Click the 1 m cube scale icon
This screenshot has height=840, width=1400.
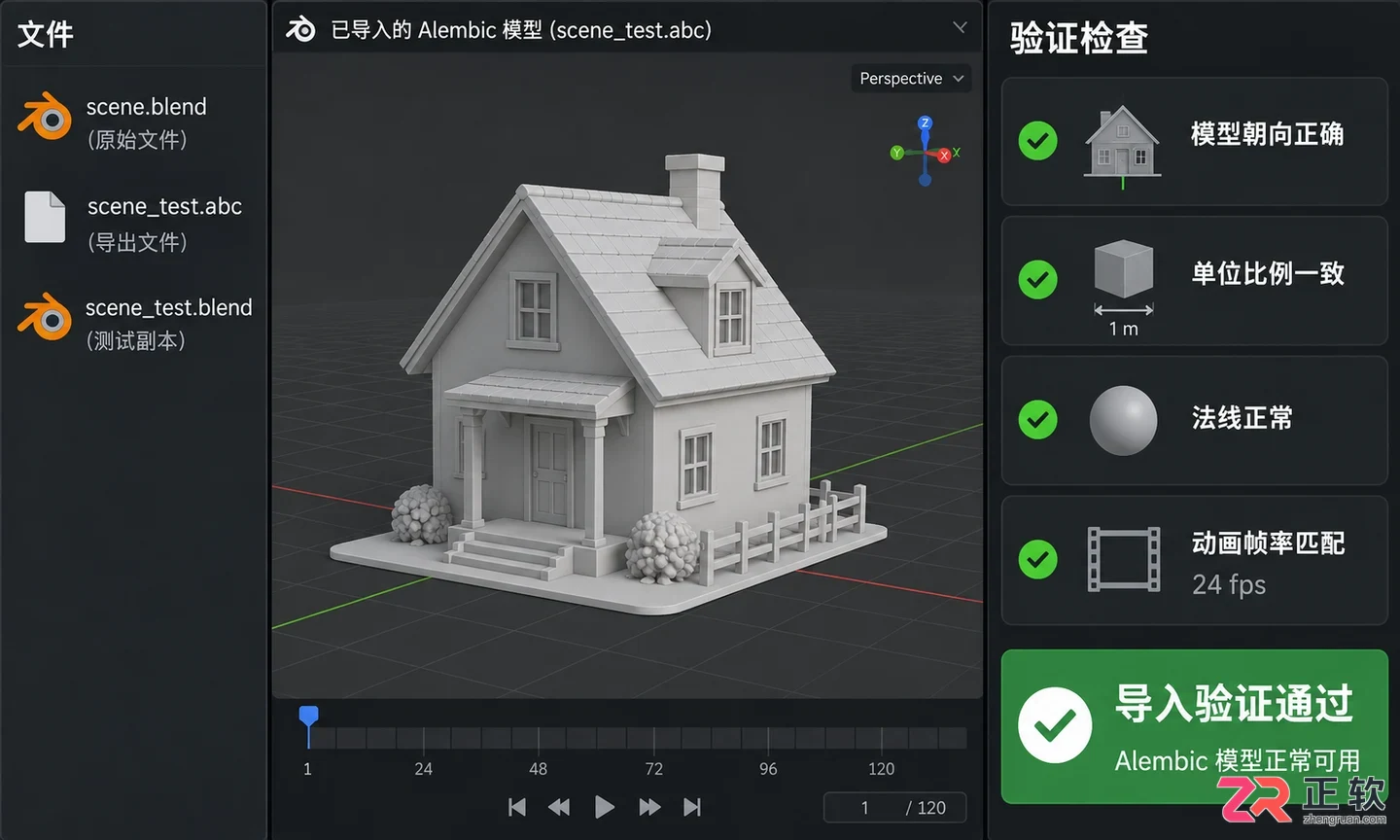coord(1124,287)
